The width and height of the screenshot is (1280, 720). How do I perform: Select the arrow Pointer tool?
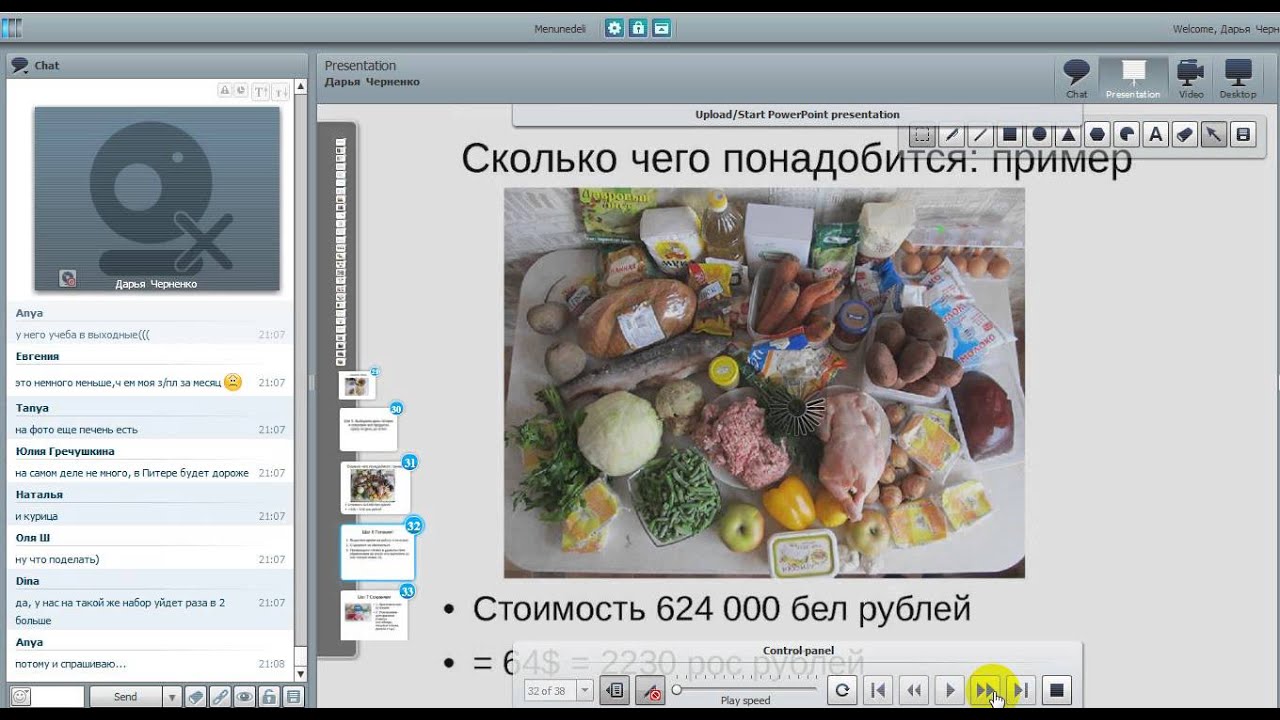coord(1214,134)
